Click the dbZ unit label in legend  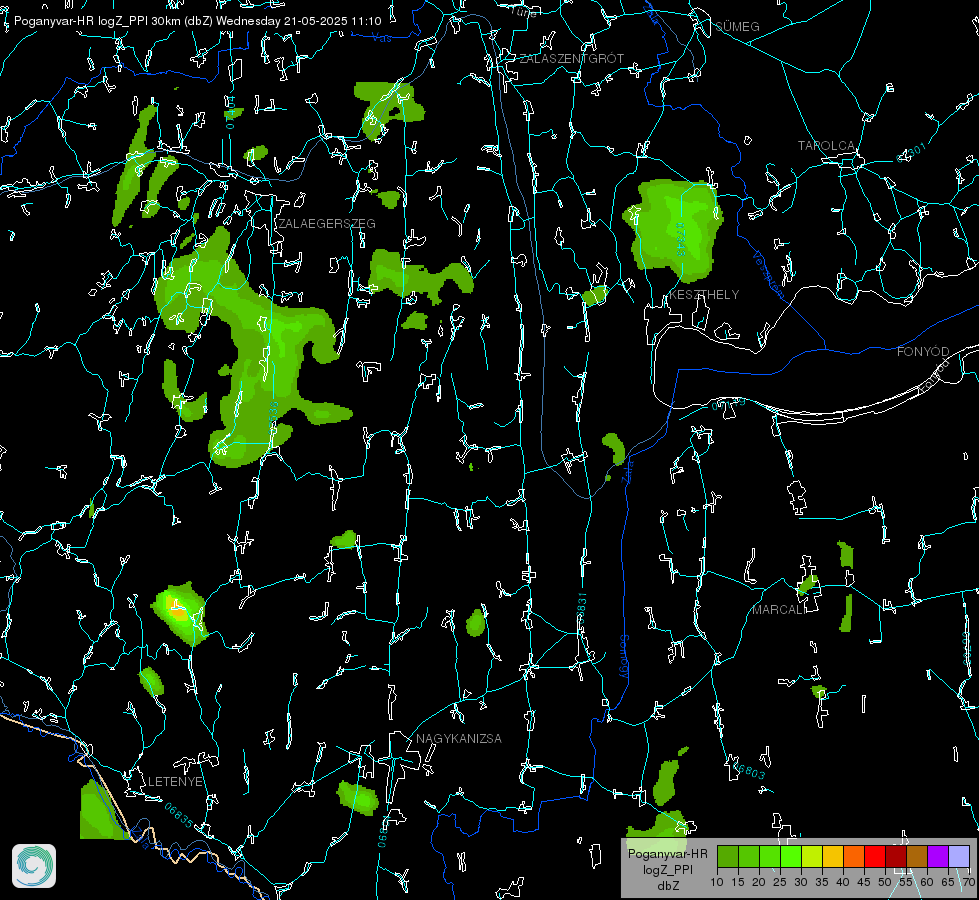pos(667,886)
